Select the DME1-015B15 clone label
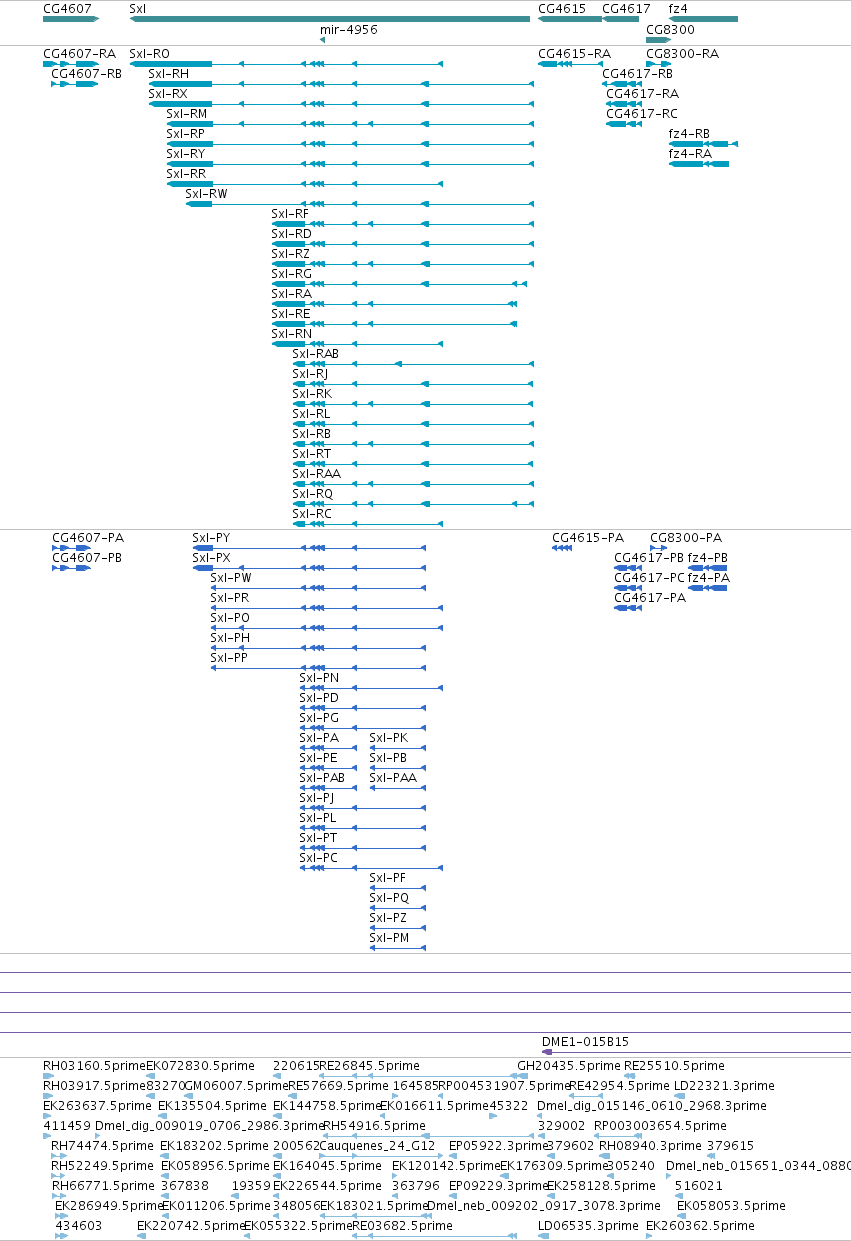This screenshot has width=851, height=1241. (x=585, y=1041)
